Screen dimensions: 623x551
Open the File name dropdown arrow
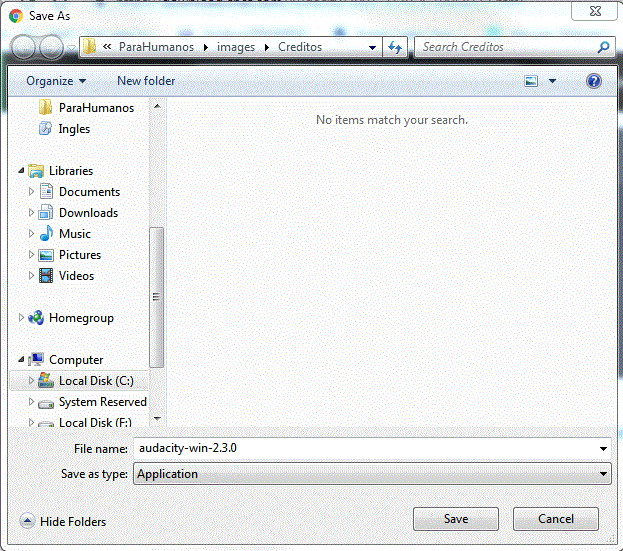pos(603,449)
